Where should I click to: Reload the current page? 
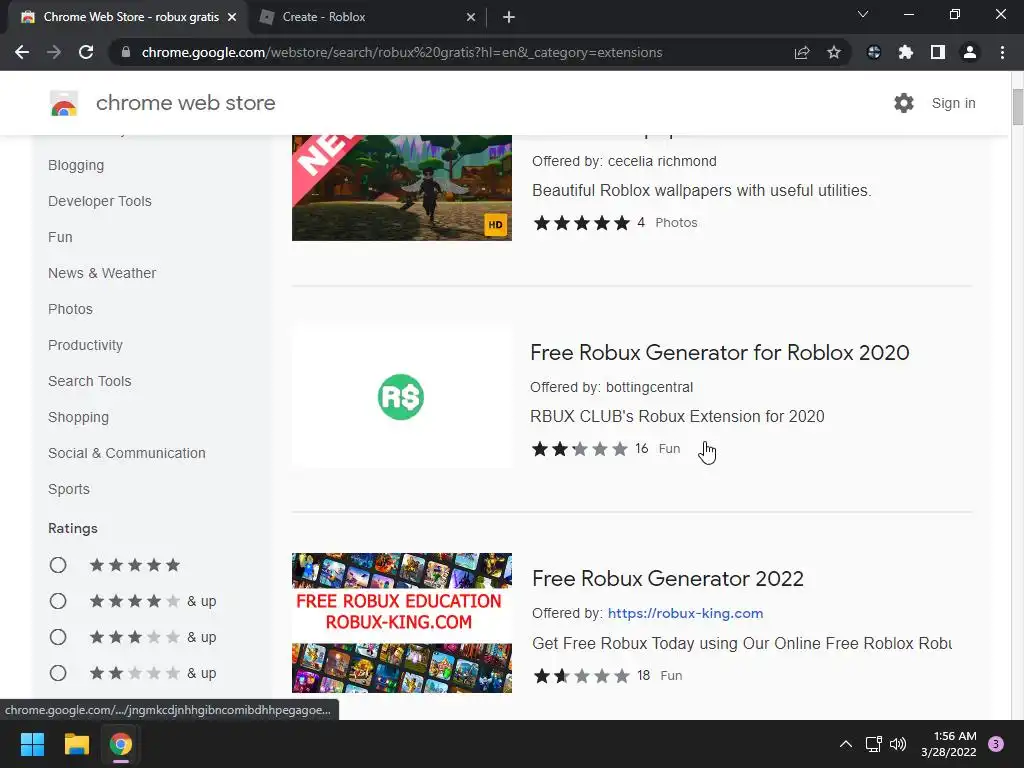86,52
